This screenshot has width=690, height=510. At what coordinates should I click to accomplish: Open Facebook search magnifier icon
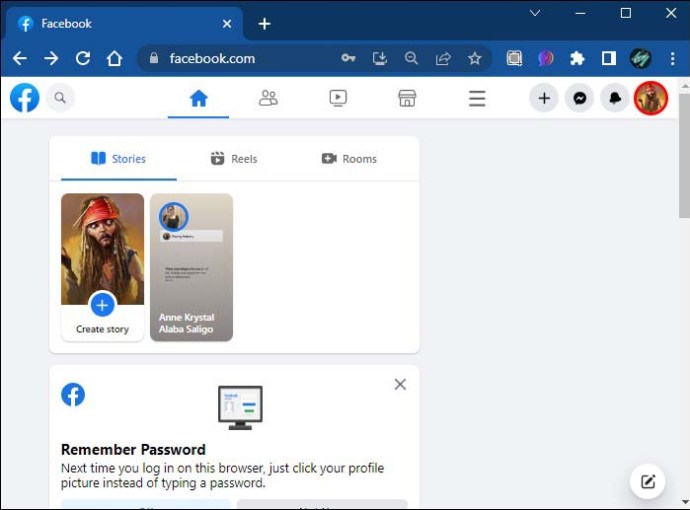click(60, 98)
